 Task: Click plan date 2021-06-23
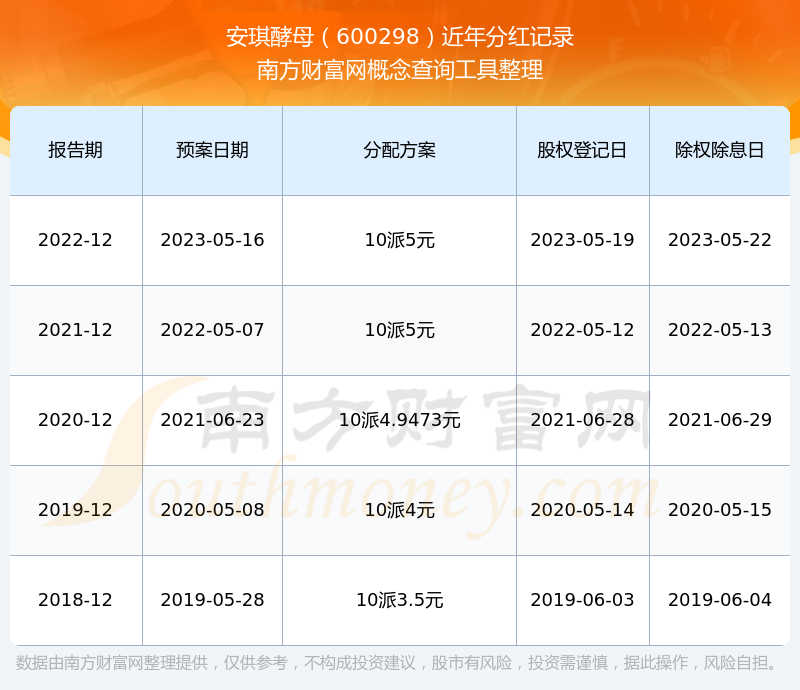click(212, 420)
